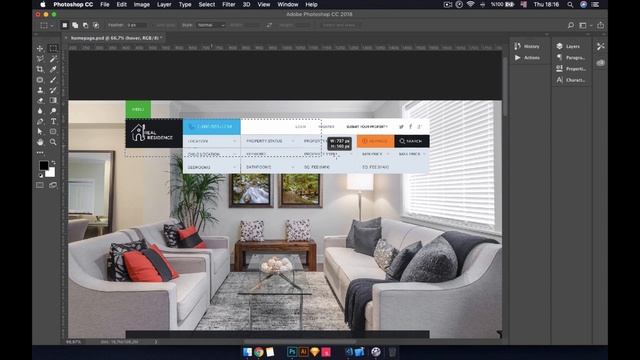Click the zoom percentage in status bar

pyautogui.click(x=73, y=342)
